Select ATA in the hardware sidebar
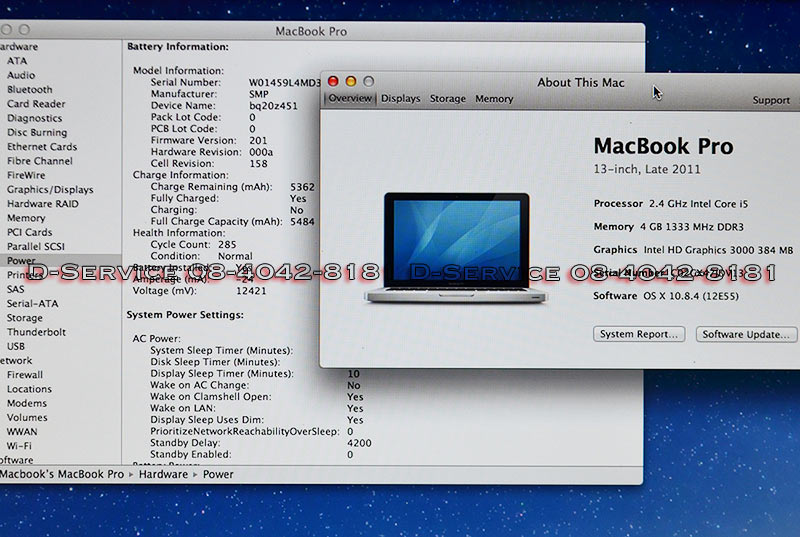Image resolution: width=800 pixels, height=537 pixels. tap(17, 61)
